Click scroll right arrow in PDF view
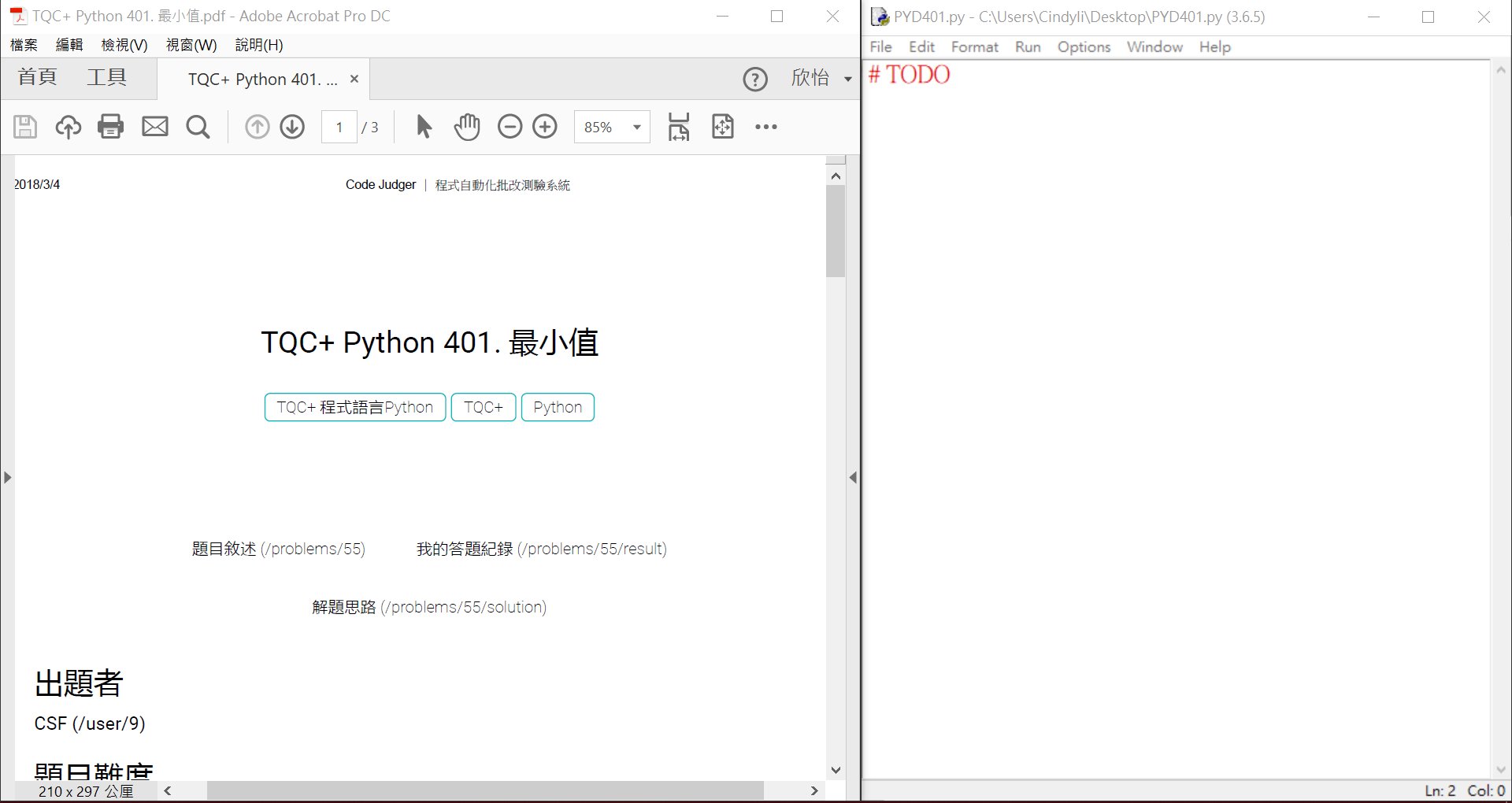 click(x=814, y=790)
